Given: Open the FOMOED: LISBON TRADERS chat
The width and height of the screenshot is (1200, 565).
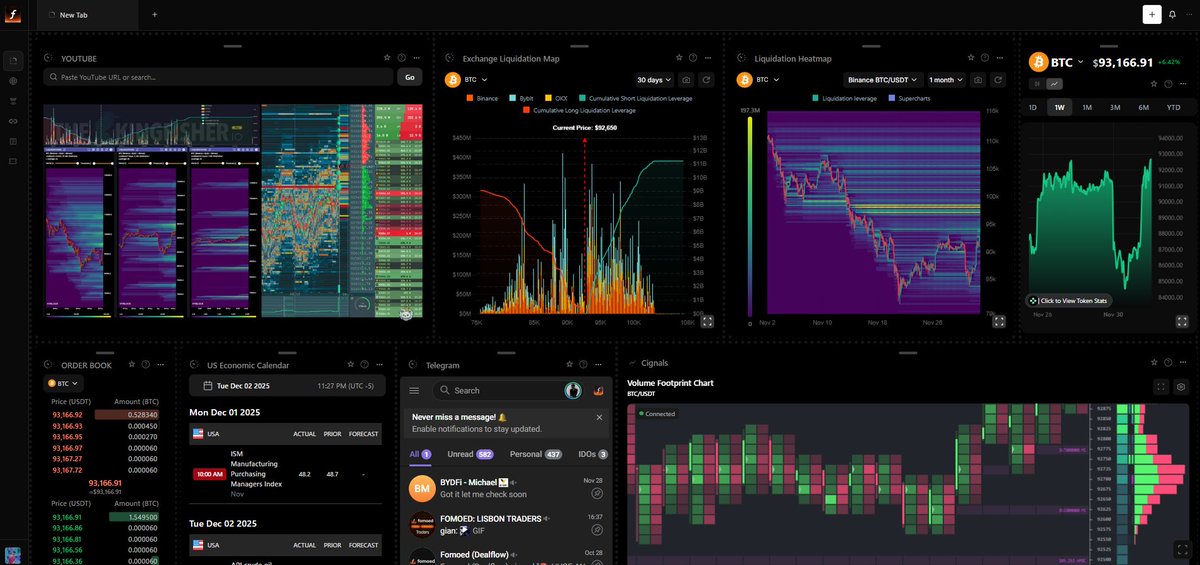Looking at the screenshot, I should click(507, 524).
